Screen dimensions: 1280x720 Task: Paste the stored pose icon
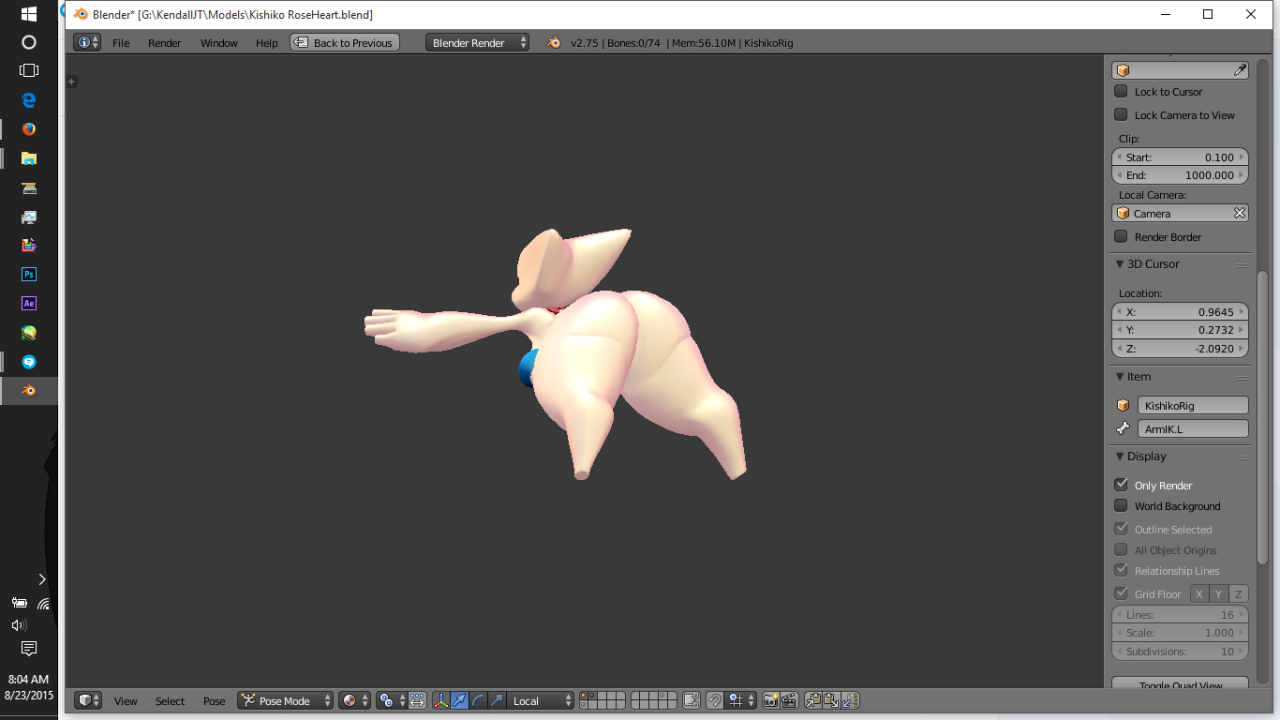click(831, 701)
